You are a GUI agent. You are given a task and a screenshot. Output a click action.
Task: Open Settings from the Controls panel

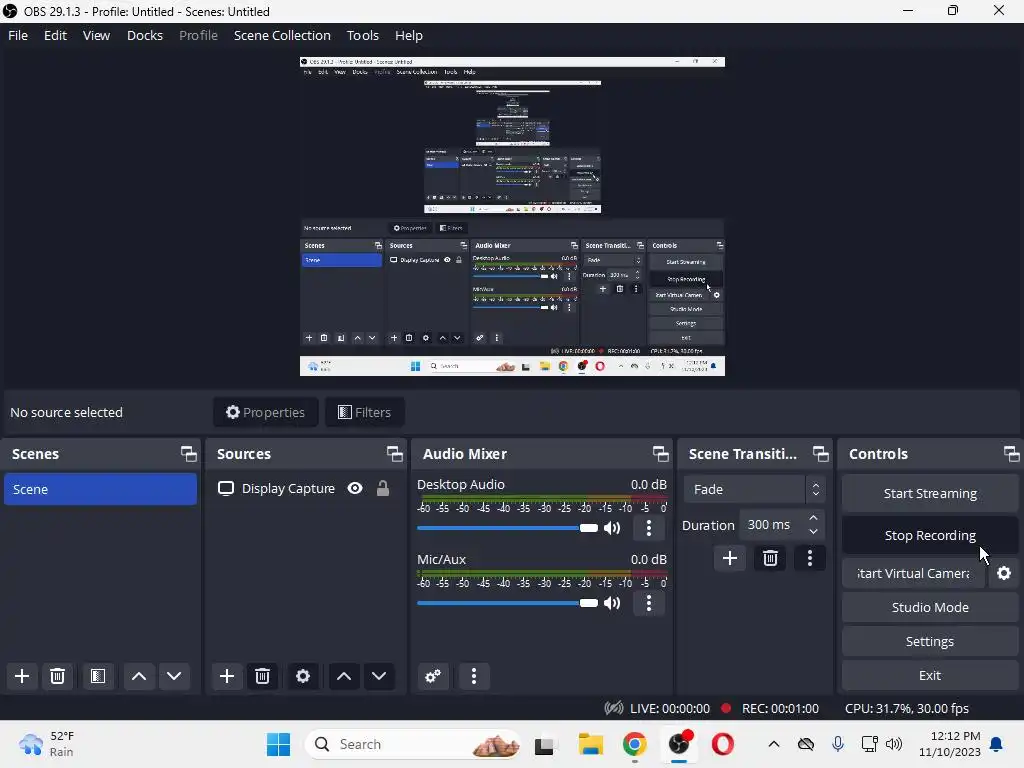tap(930, 641)
